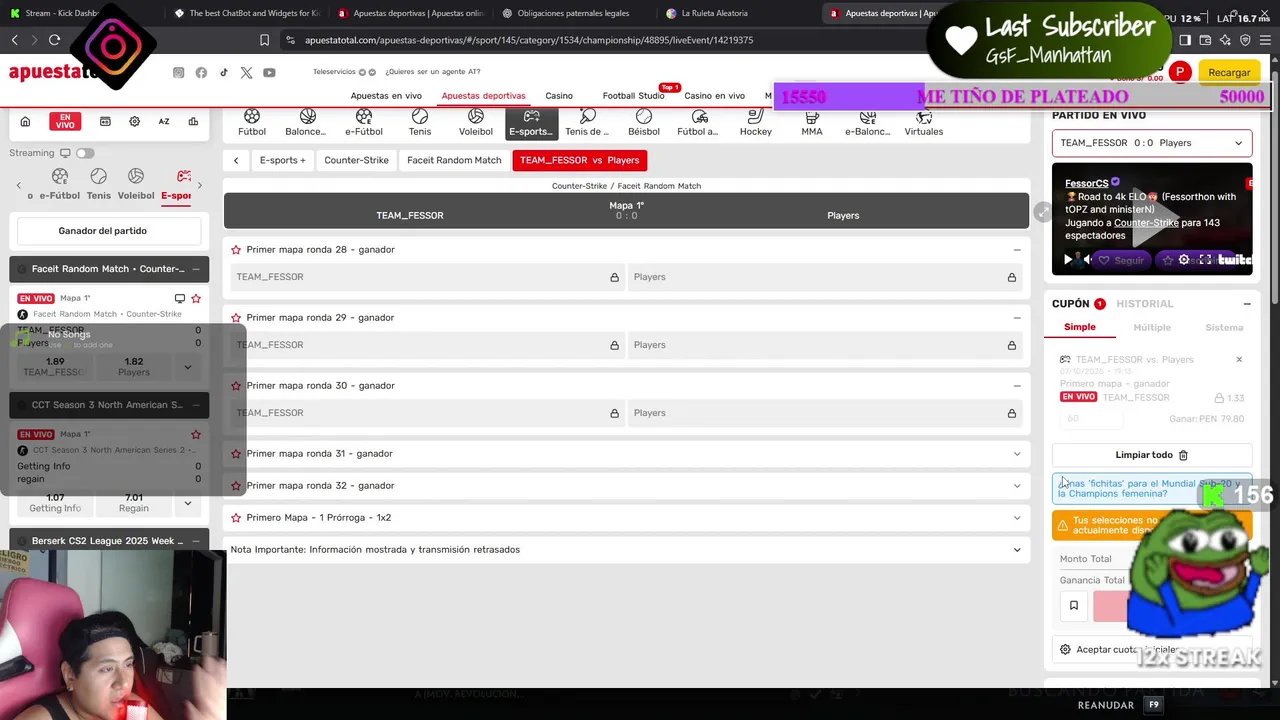Favorite Primer mapa ronda 31 market
The height and width of the screenshot is (720, 1280).
[x=236, y=454]
